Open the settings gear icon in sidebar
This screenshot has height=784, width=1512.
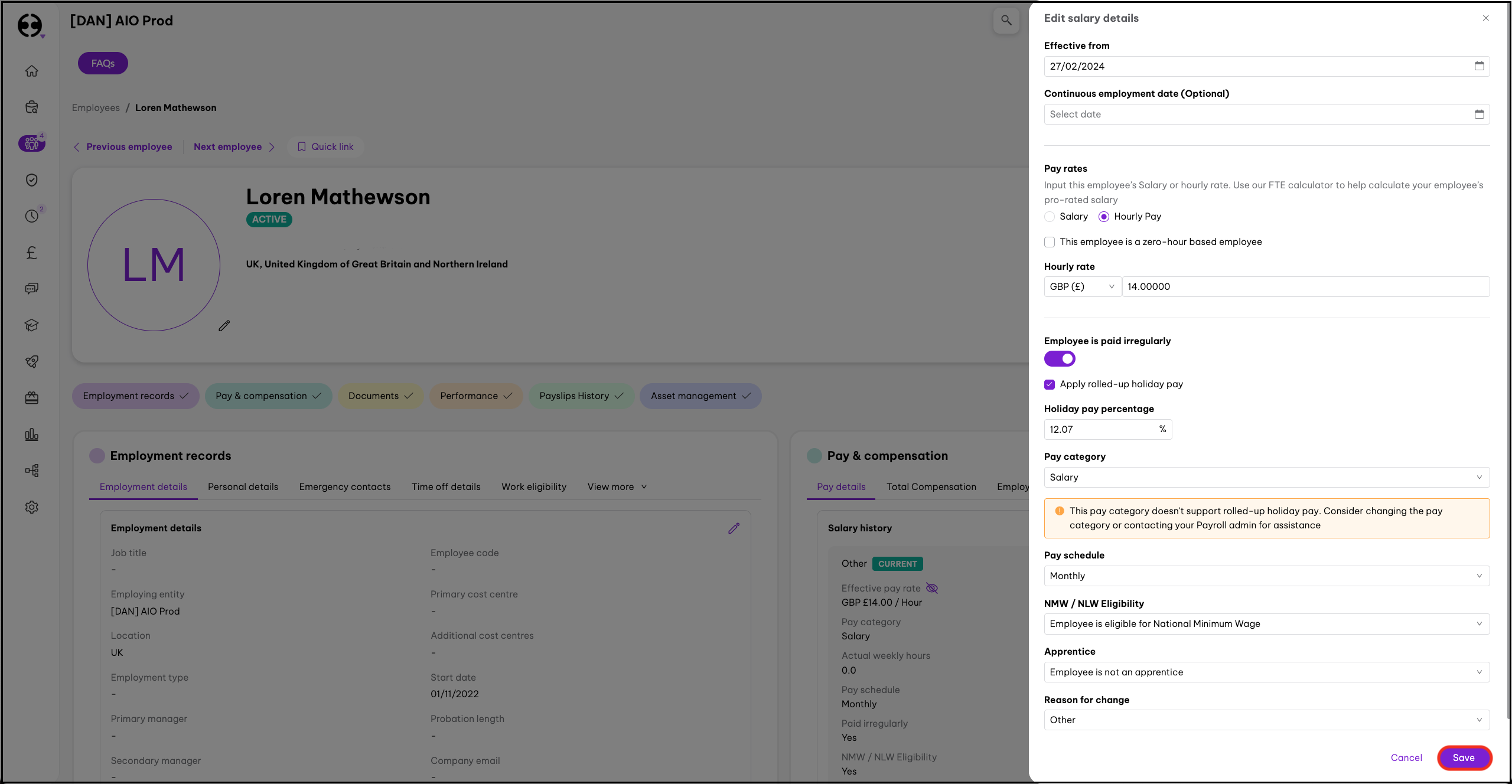point(32,507)
